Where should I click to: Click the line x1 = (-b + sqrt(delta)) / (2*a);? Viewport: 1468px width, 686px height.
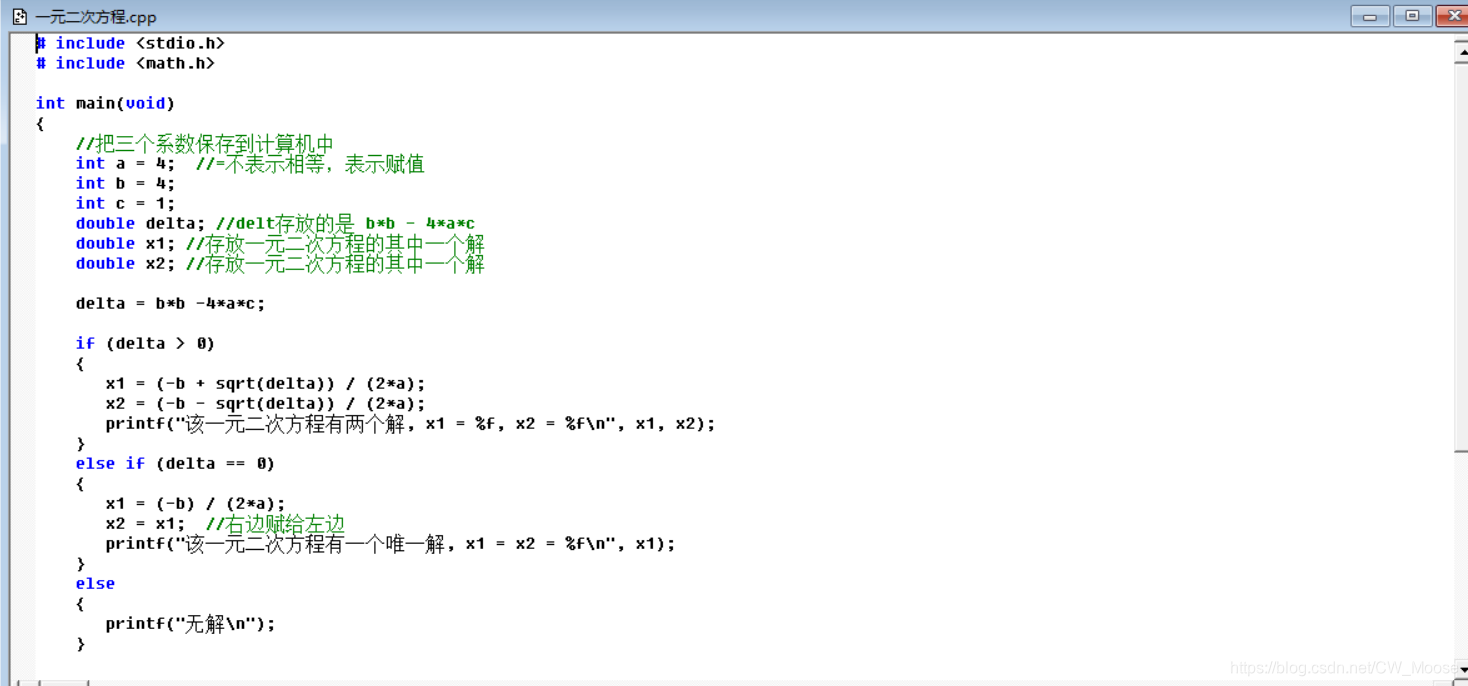click(265, 383)
